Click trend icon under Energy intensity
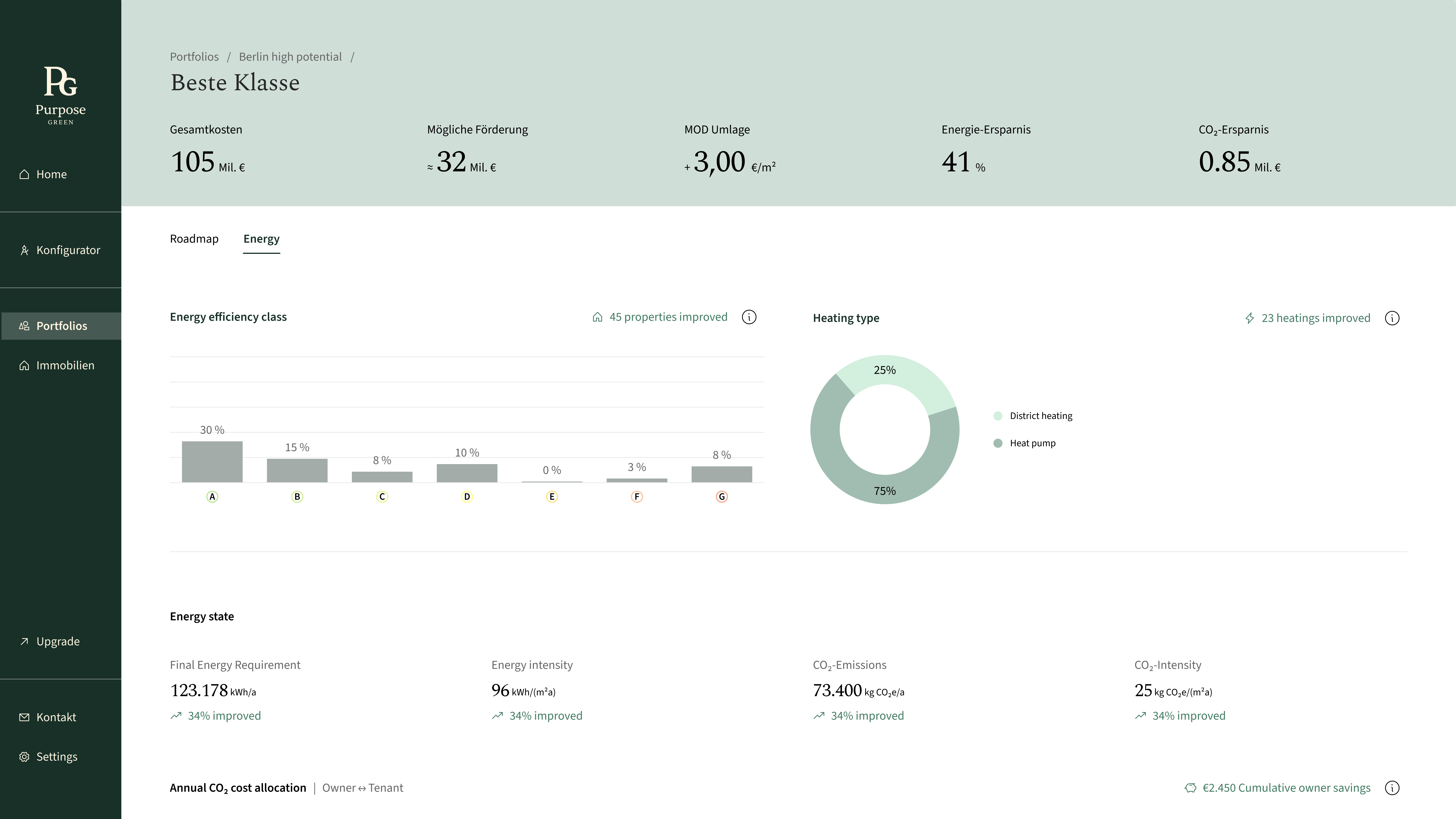 pyautogui.click(x=497, y=715)
